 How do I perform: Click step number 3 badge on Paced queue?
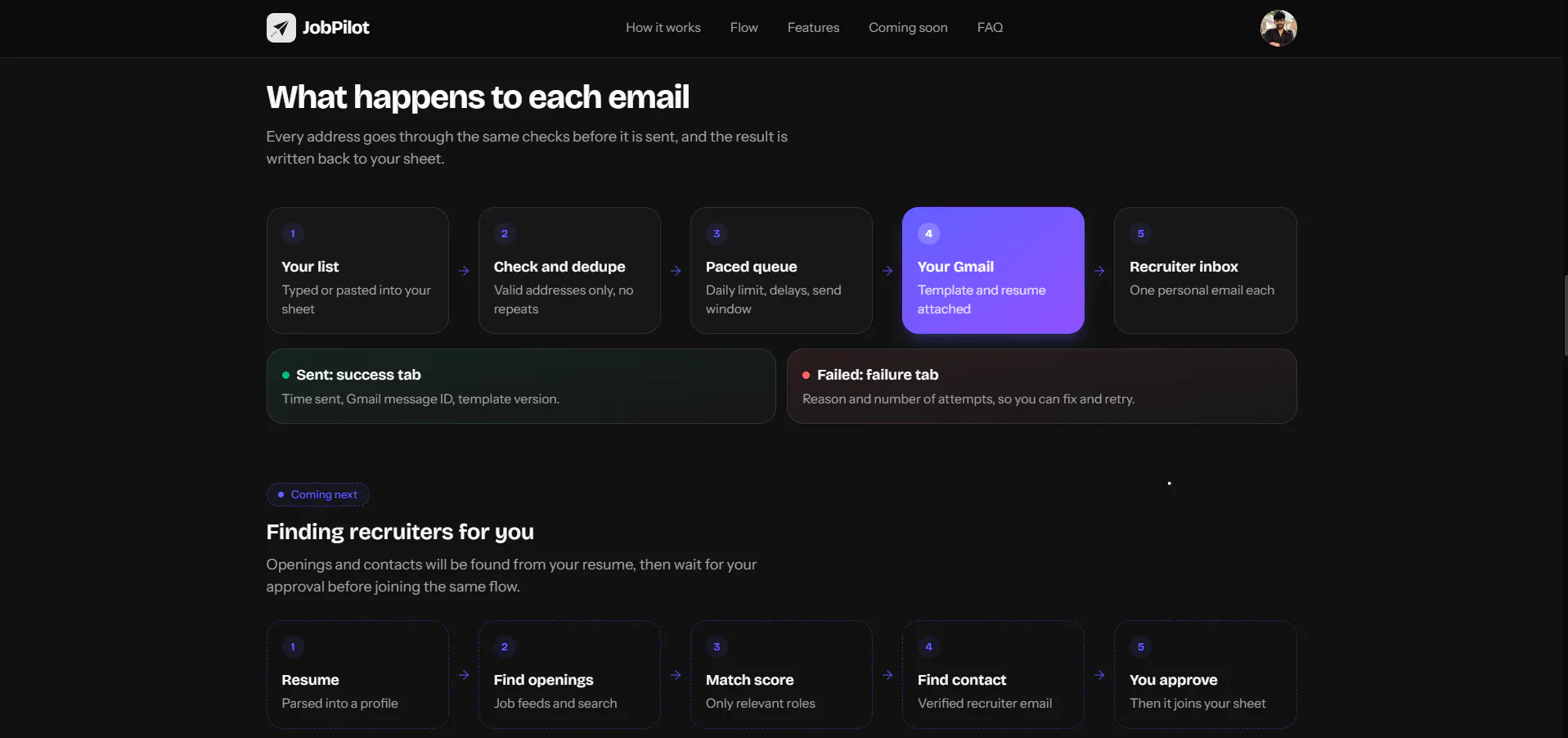[x=717, y=234]
